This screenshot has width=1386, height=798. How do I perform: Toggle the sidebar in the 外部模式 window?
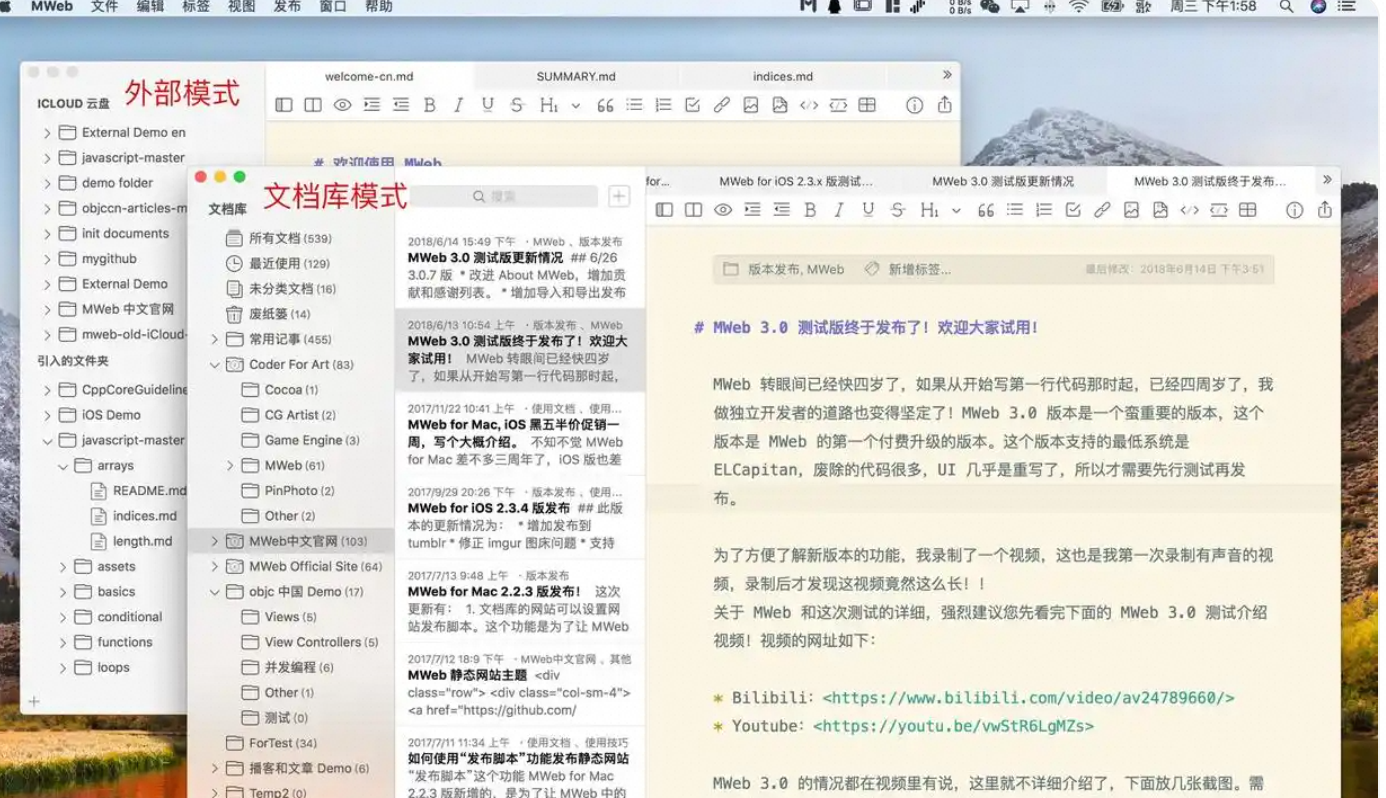(x=284, y=105)
